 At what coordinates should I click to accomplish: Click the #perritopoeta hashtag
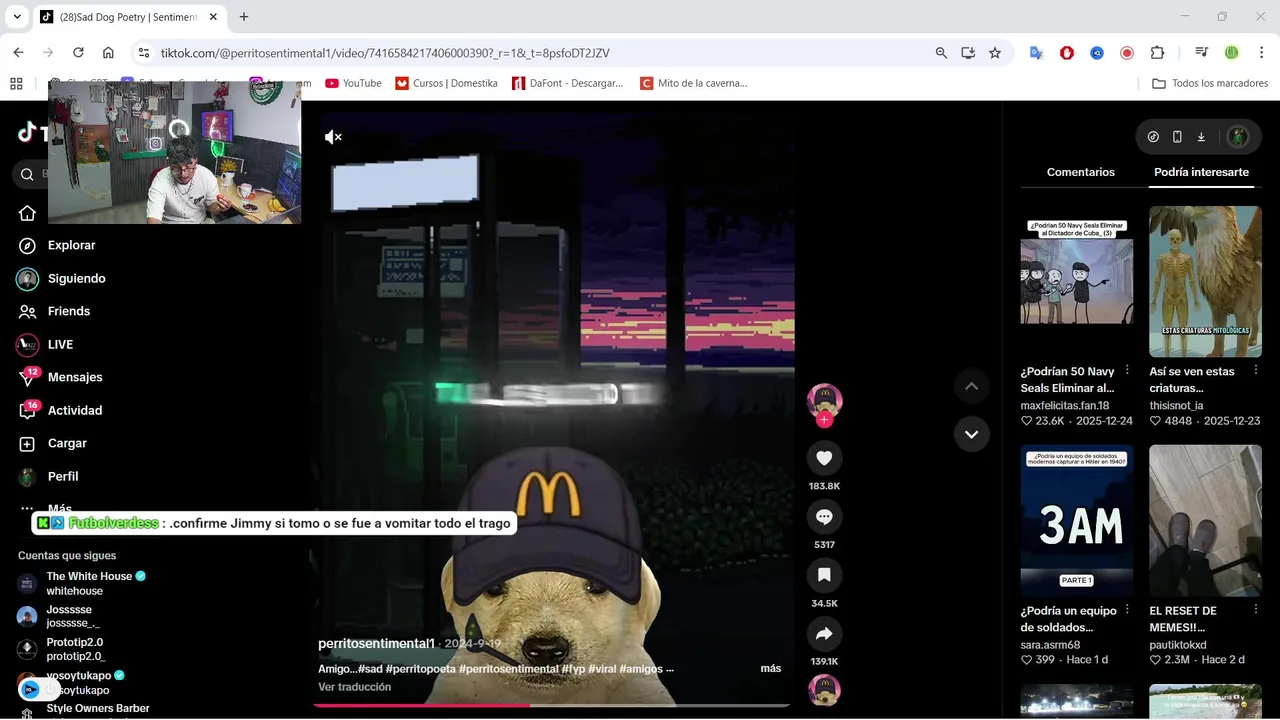click(421, 668)
